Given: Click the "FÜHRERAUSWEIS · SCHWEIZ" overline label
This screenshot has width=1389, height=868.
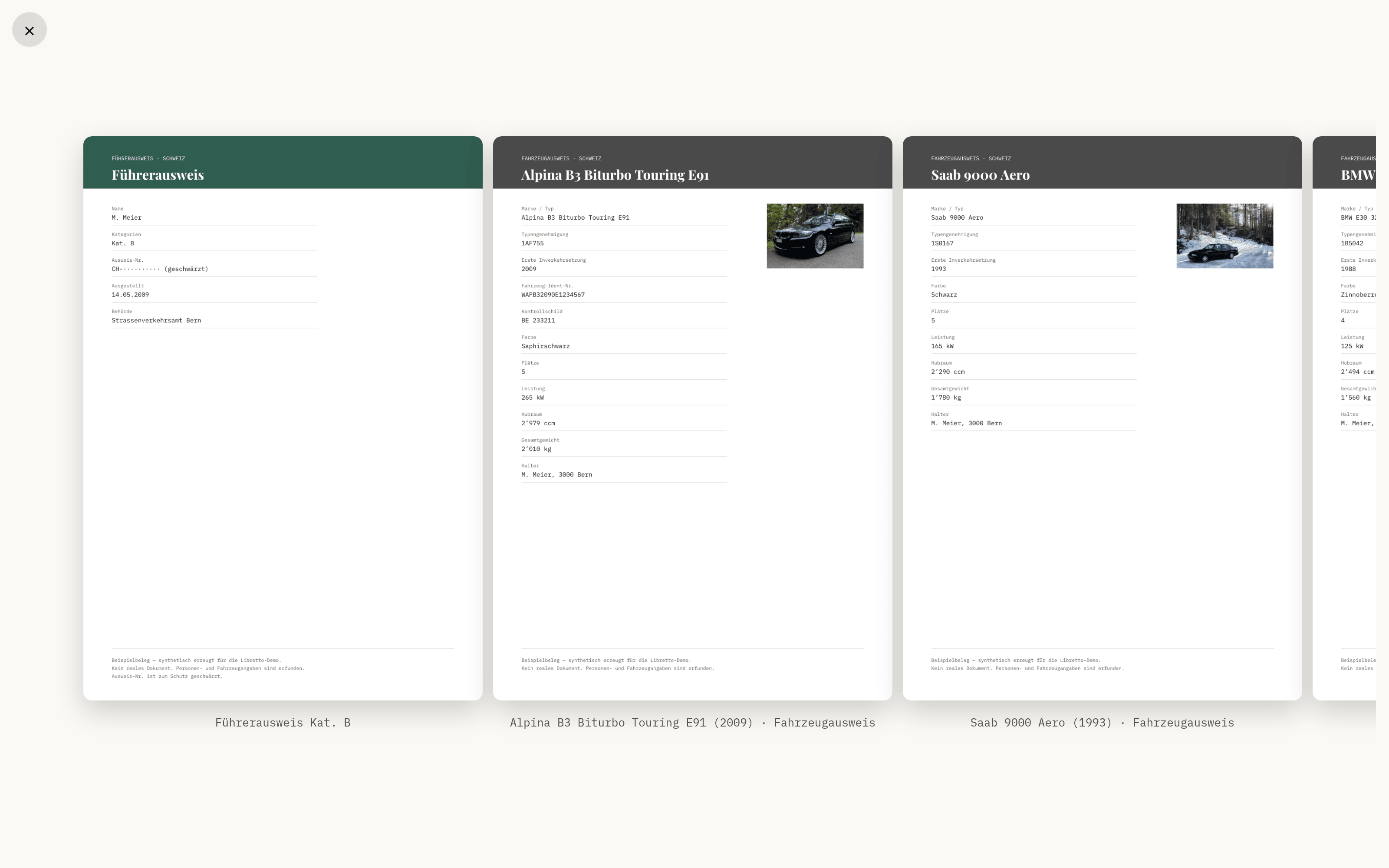Looking at the screenshot, I should coord(148,158).
